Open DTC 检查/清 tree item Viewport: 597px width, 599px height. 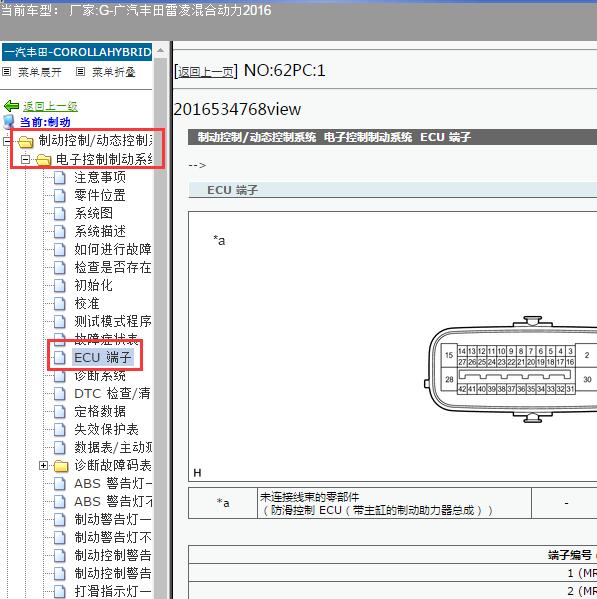tap(112, 393)
